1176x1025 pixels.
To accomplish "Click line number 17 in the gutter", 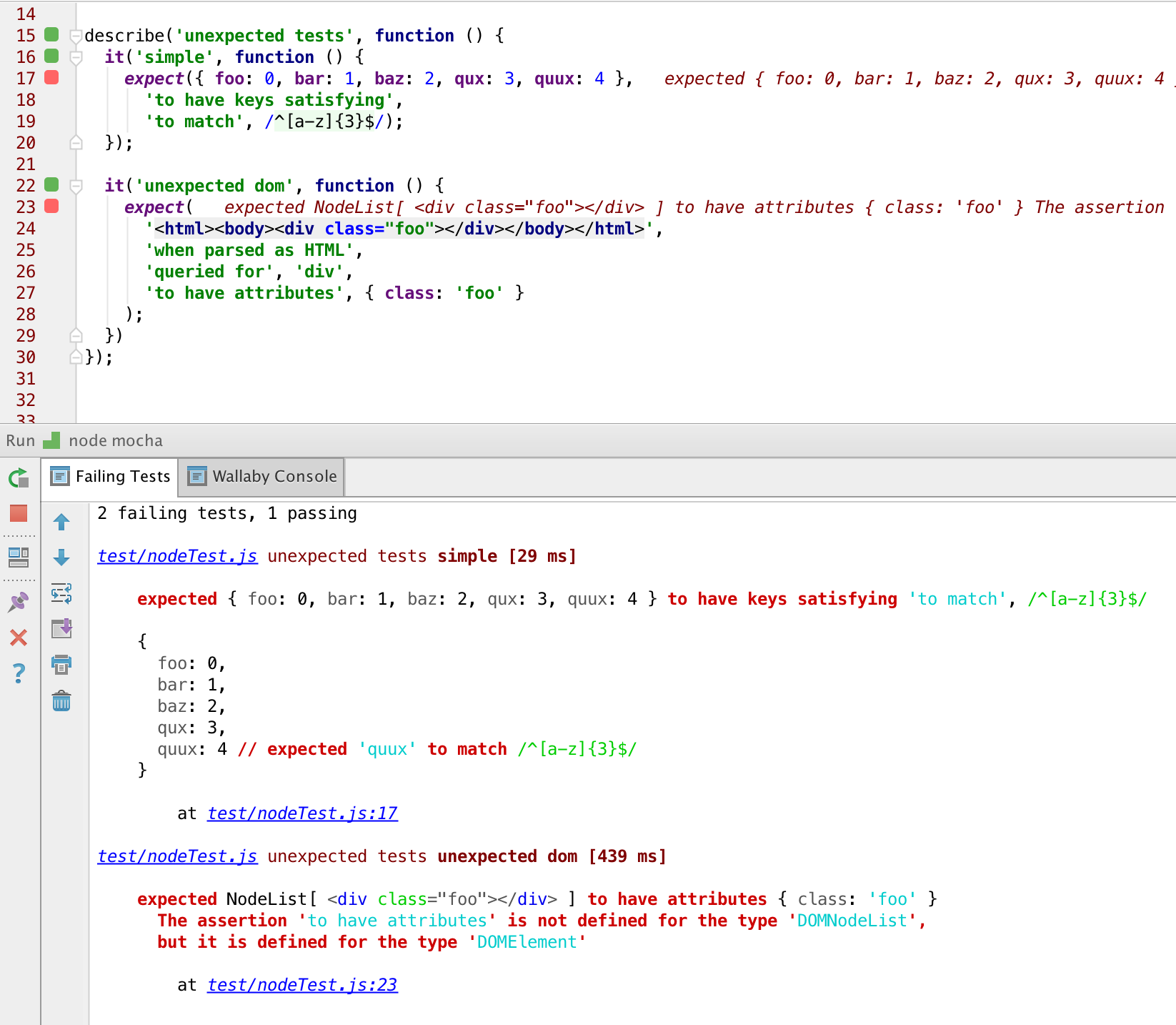I will click(26, 79).
